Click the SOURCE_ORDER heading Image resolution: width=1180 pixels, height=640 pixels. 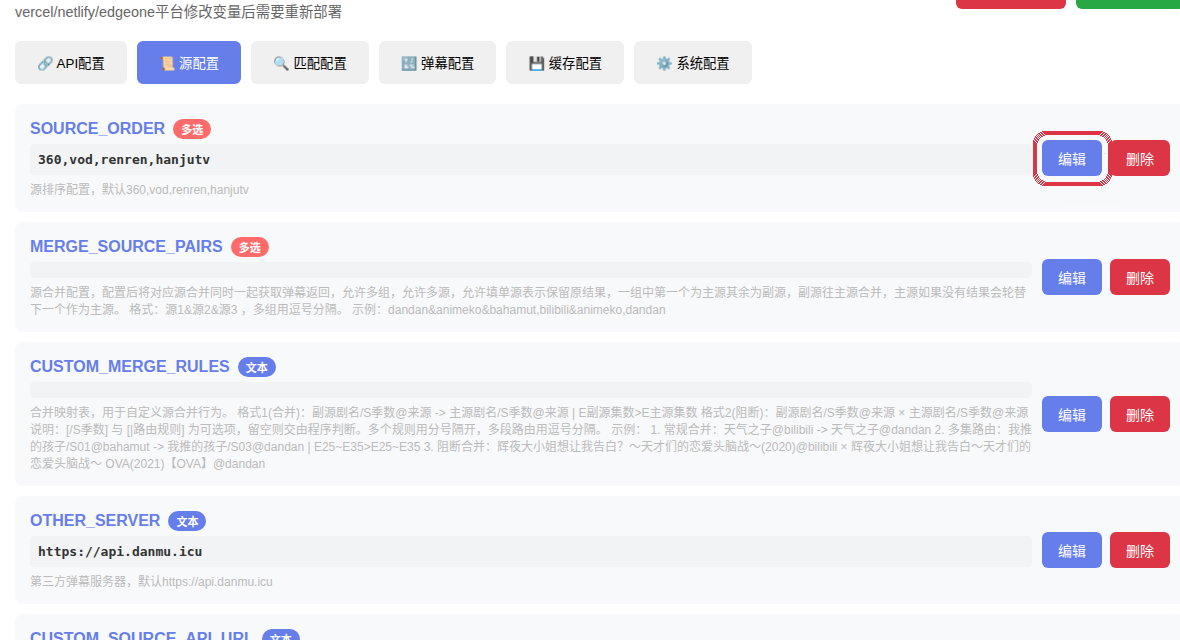coord(97,128)
